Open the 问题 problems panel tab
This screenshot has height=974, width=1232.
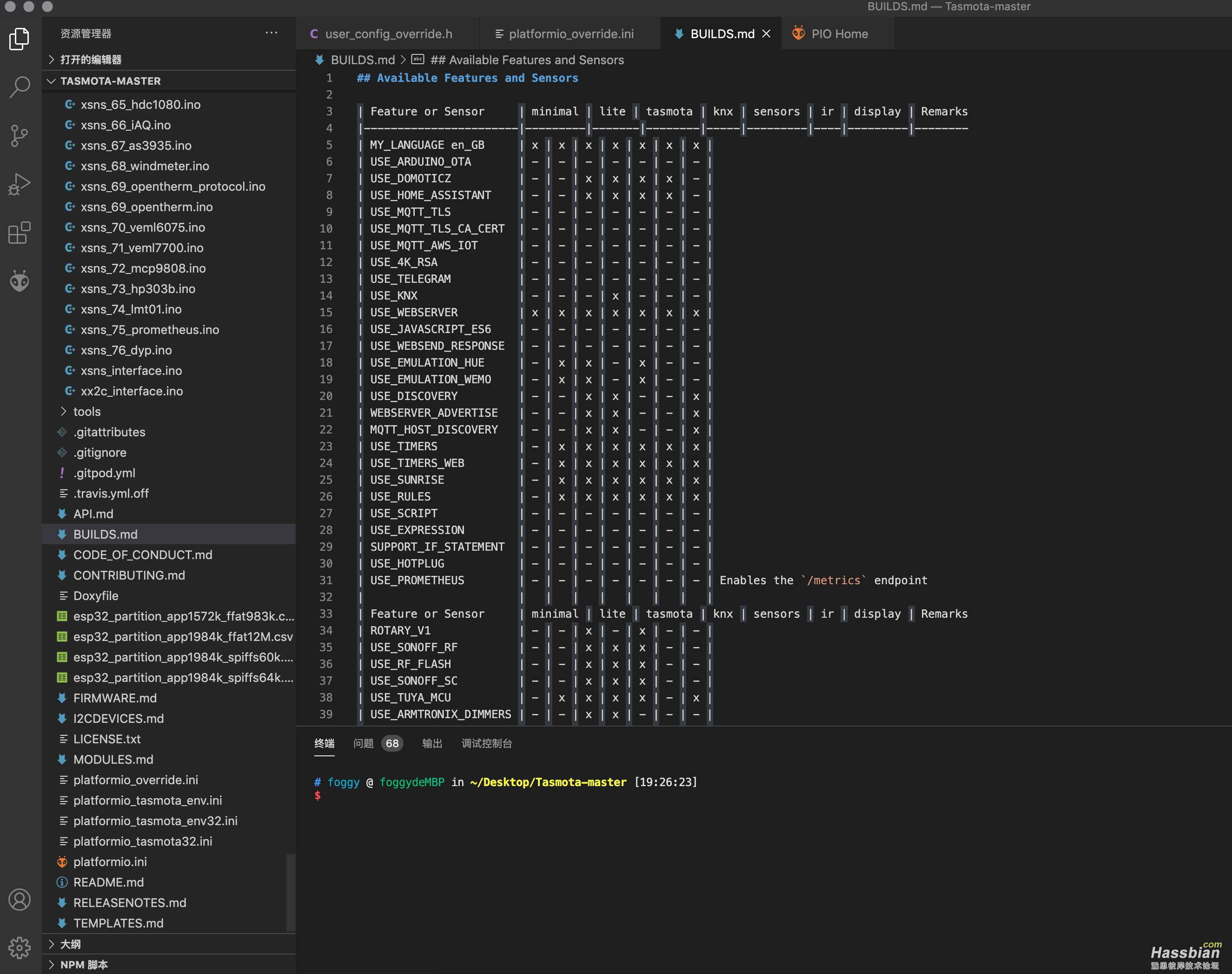coord(363,743)
